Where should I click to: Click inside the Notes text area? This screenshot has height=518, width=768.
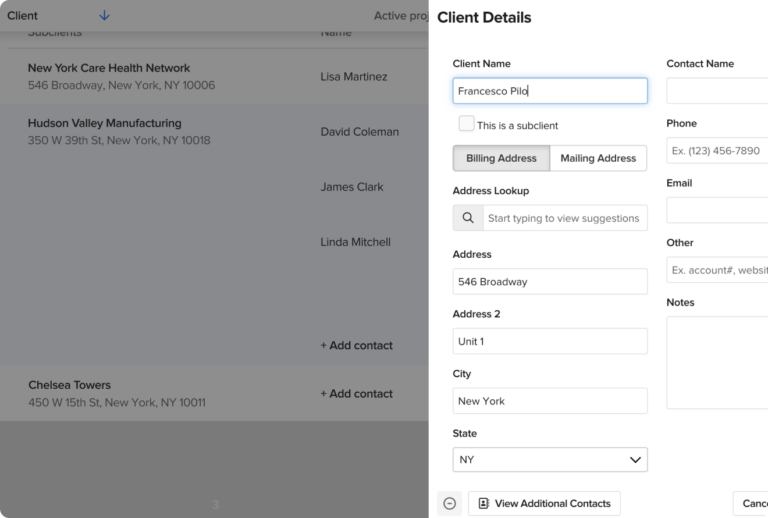coord(717,363)
